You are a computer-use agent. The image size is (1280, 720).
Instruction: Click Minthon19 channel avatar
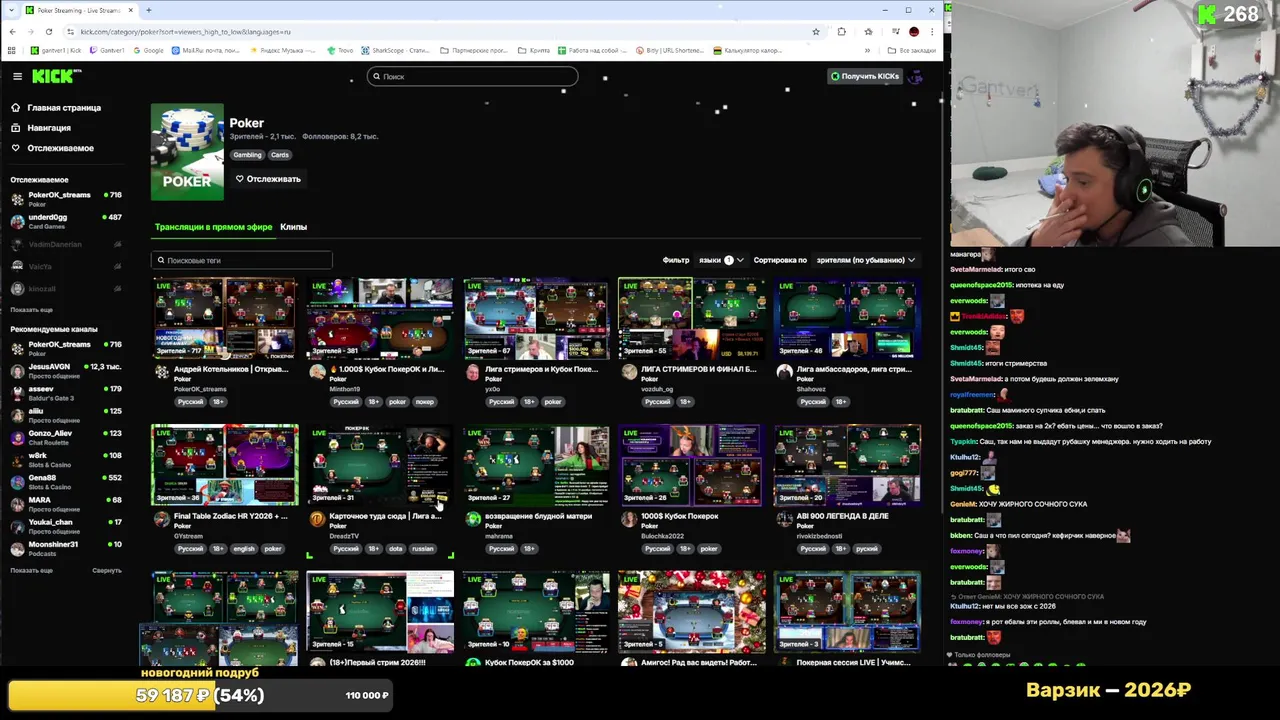(317, 373)
